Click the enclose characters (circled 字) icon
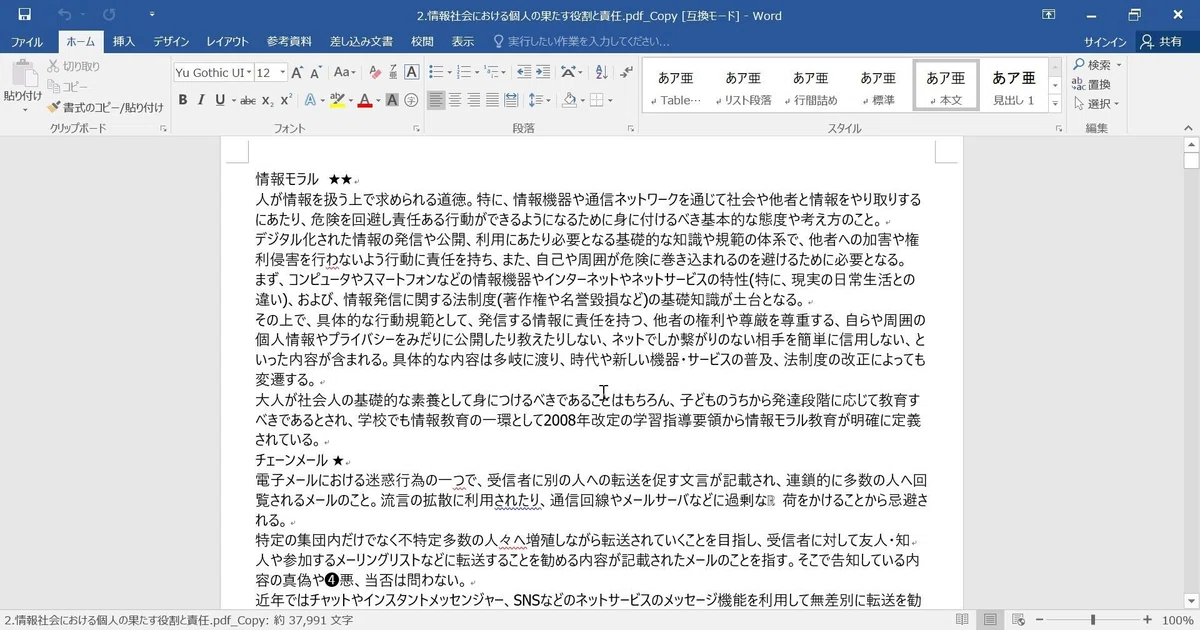 [411, 100]
